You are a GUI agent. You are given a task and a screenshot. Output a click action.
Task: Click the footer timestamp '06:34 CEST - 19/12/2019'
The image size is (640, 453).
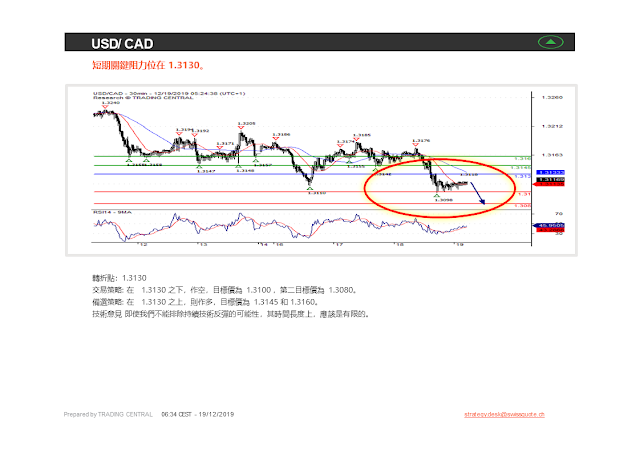(x=198, y=414)
